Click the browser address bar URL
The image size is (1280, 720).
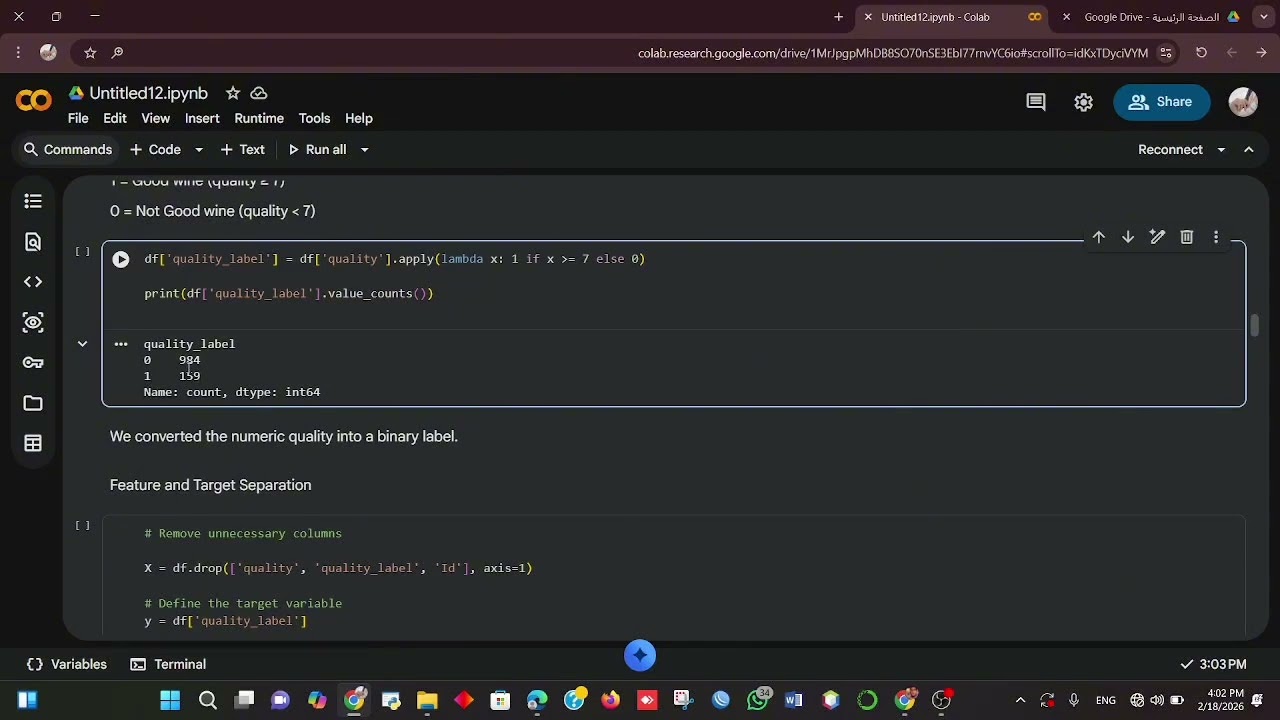tap(893, 53)
